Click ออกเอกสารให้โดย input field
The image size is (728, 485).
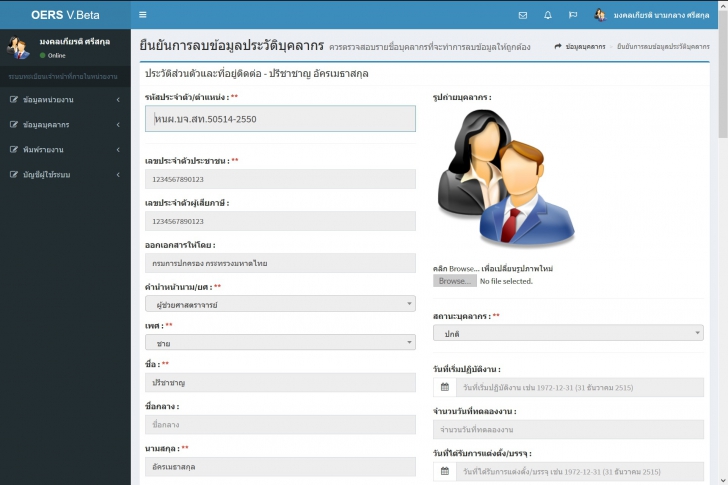tap(280, 263)
